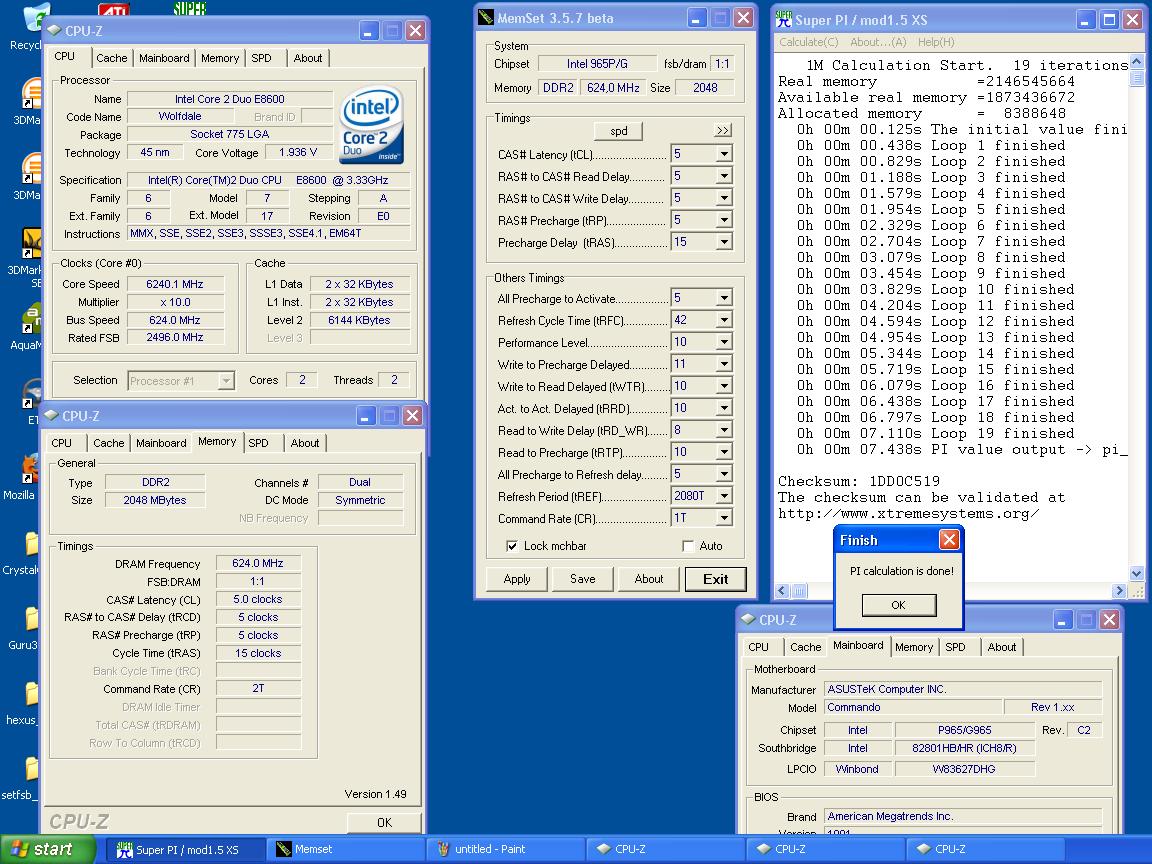The image size is (1152, 864).
Task: Enable the Auto checkbox in MemSet
Action: click(688, 546)
